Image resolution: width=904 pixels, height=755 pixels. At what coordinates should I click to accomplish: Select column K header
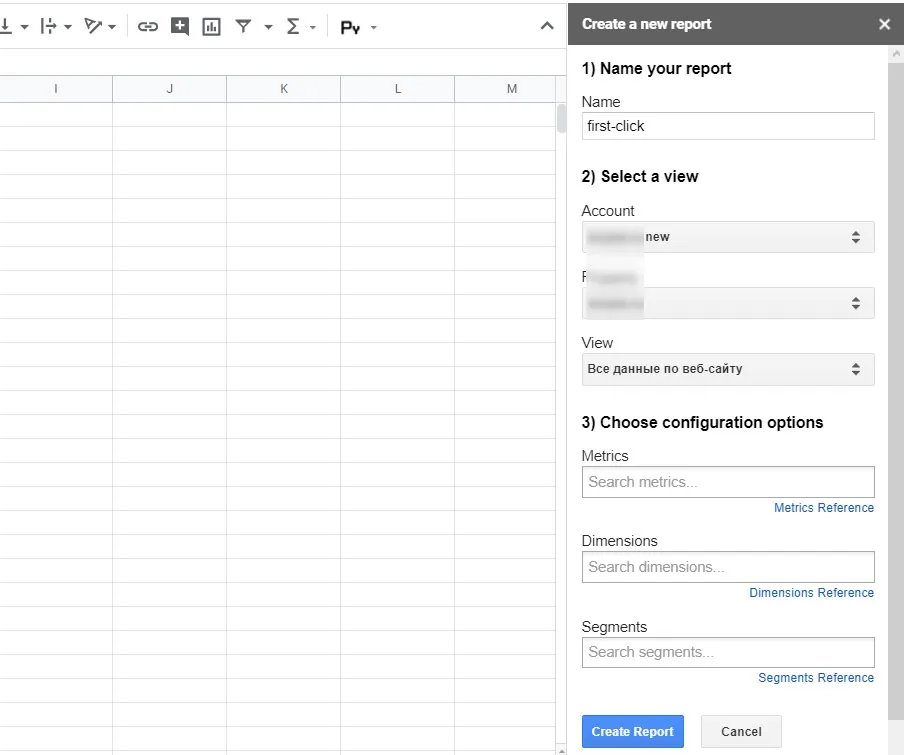pos(284,89)
